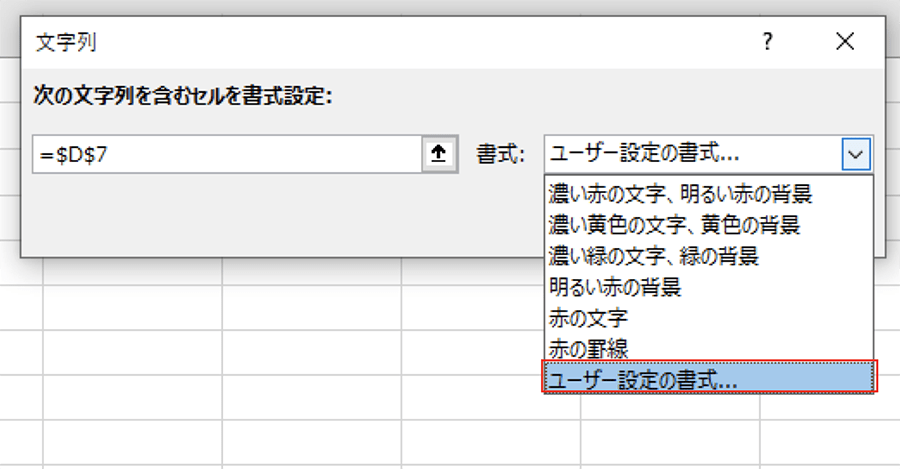Click the 文字列 dialog title

66,42
